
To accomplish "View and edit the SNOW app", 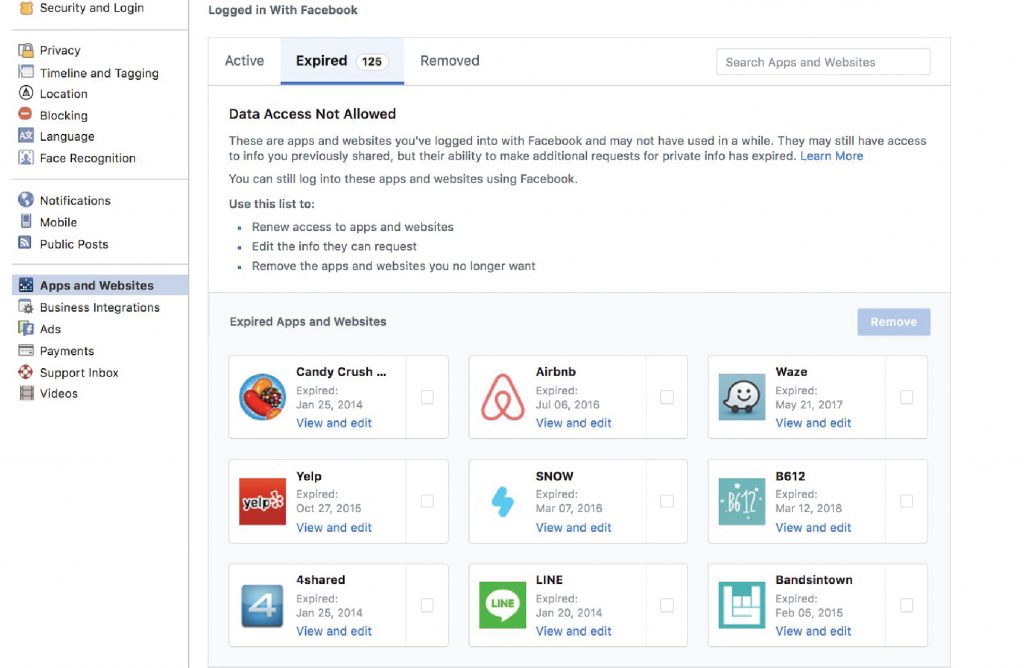I will tap(573, 527).
